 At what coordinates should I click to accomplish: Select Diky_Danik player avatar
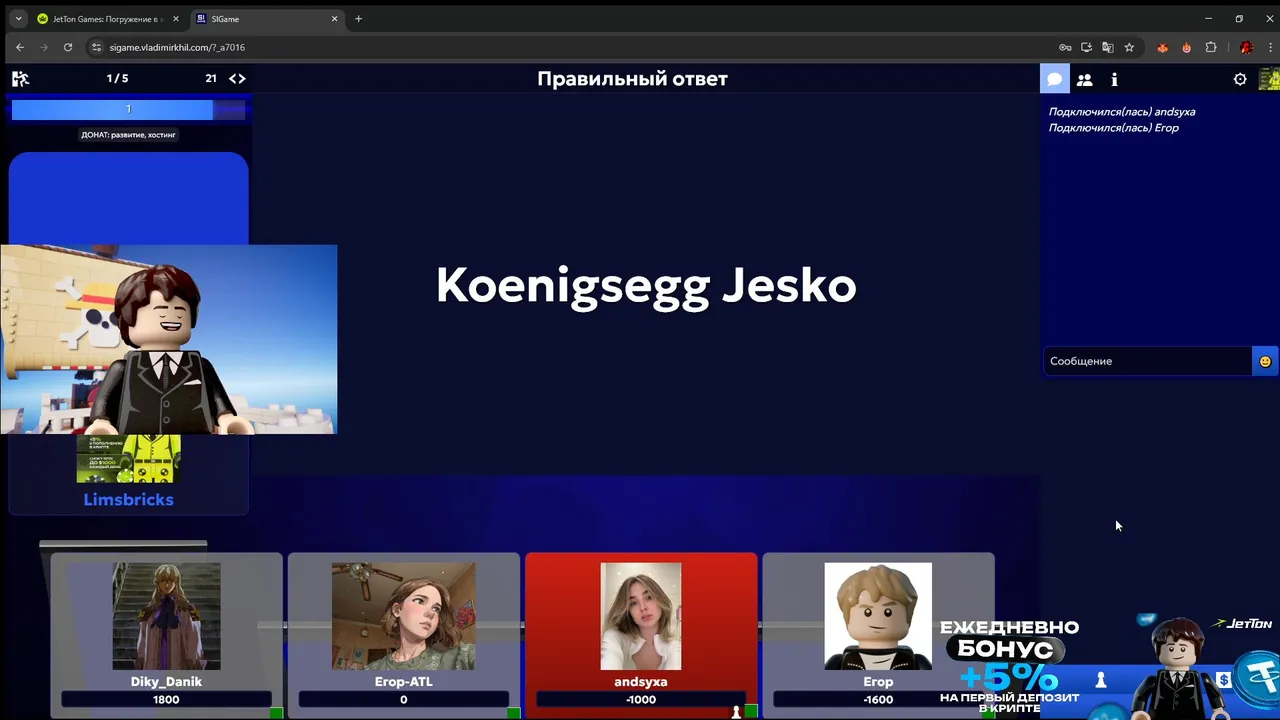(x=166, y=616)
